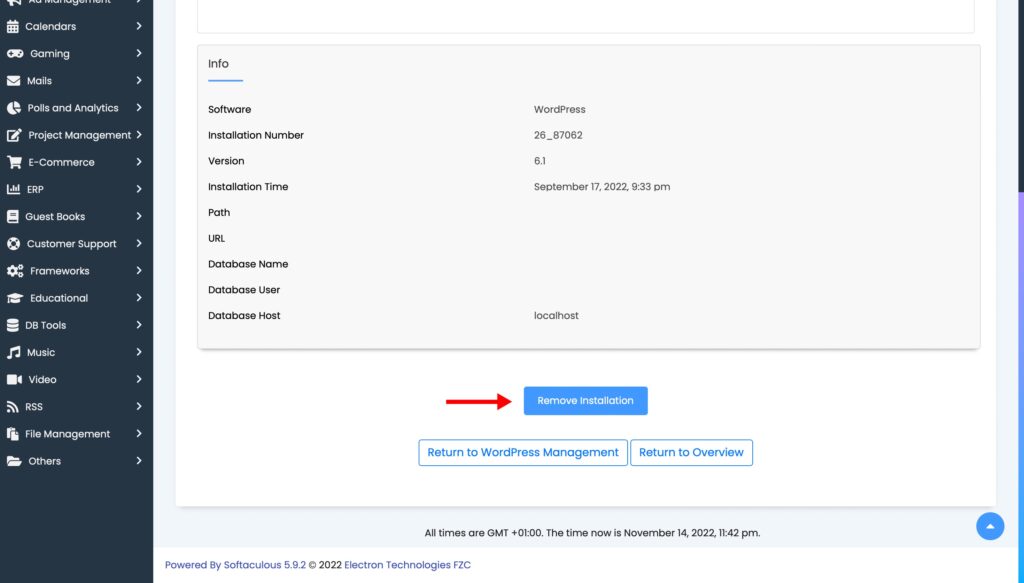
Task: Click the E-Commerce shopping cart icon
Action: [14, 163]
